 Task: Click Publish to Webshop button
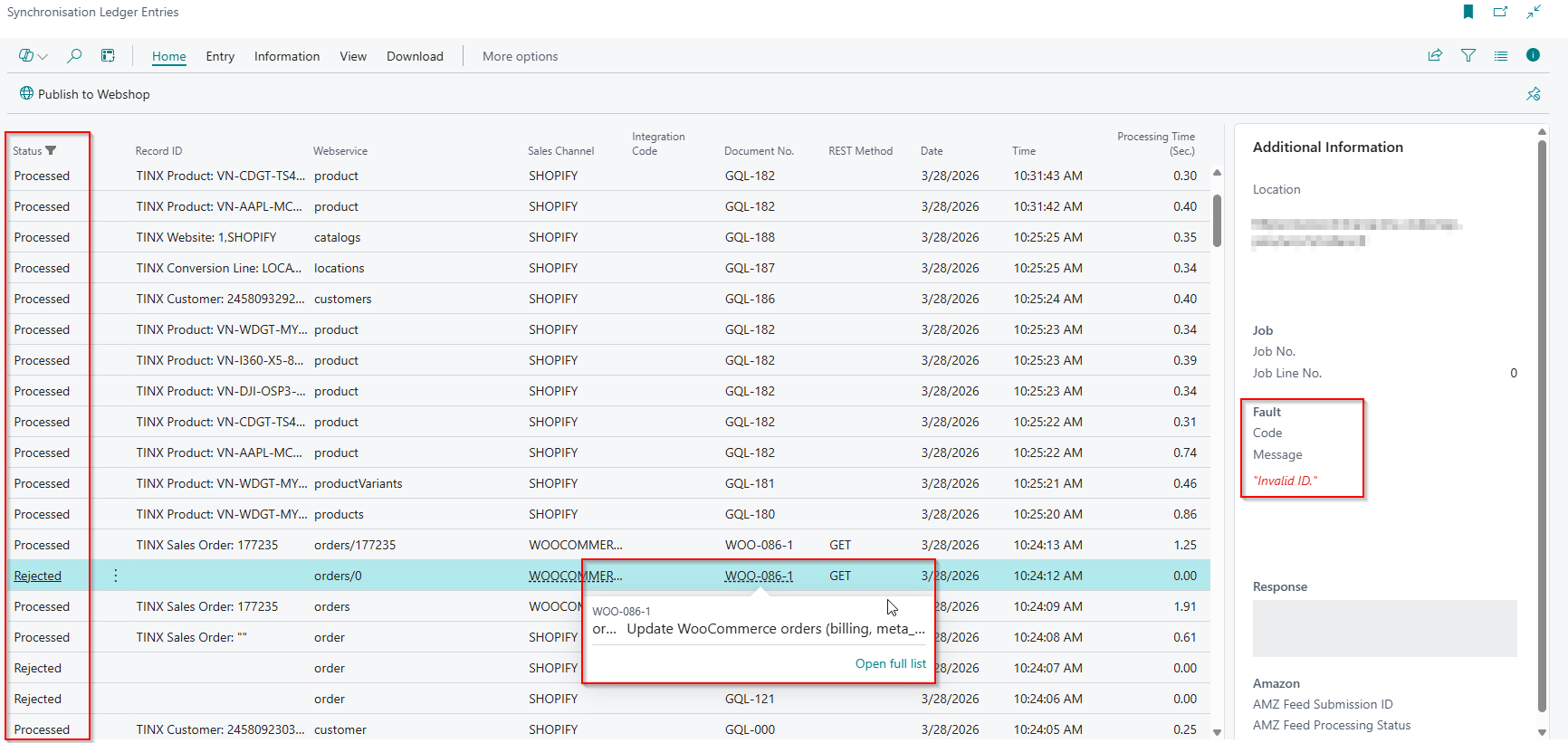84,94
